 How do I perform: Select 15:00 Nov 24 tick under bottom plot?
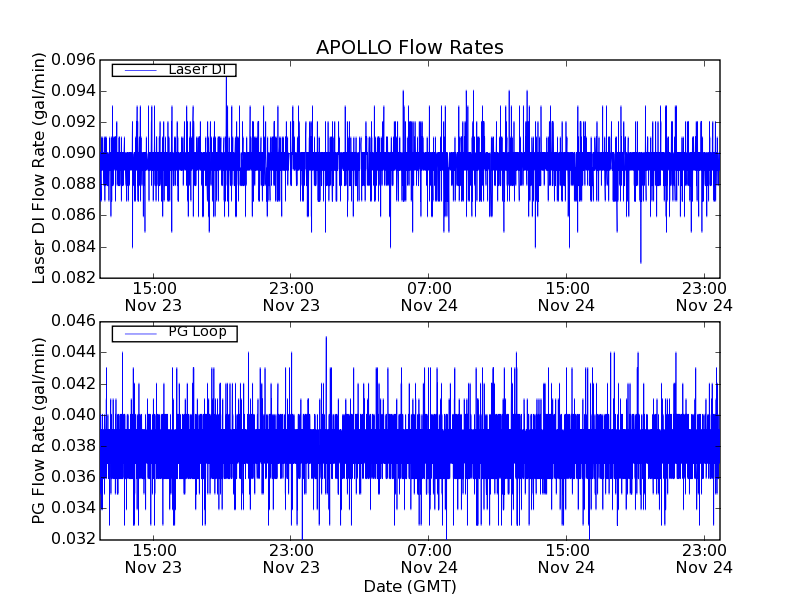(x=566, y=558)
